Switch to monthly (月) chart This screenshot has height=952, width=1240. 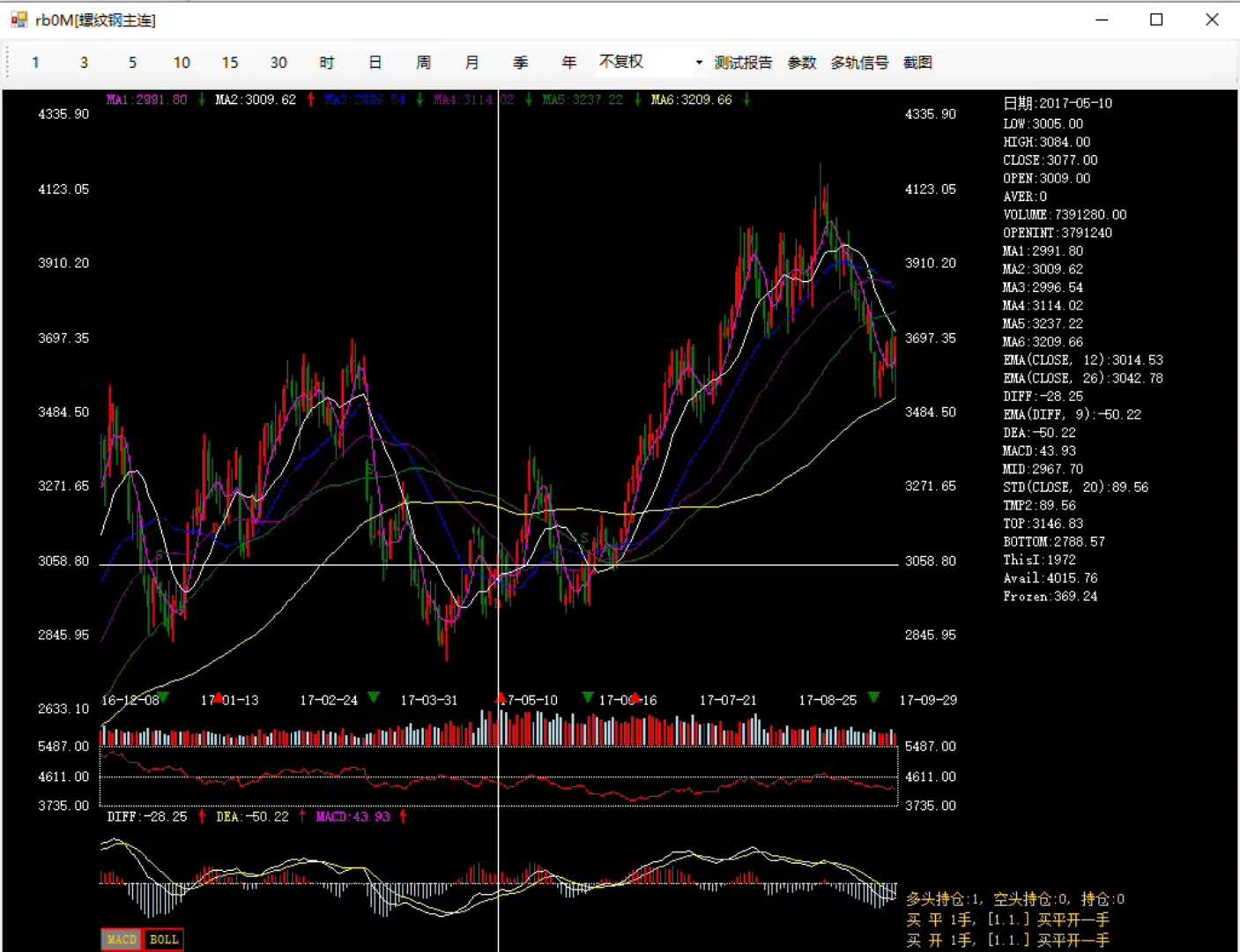pos(472,63)
